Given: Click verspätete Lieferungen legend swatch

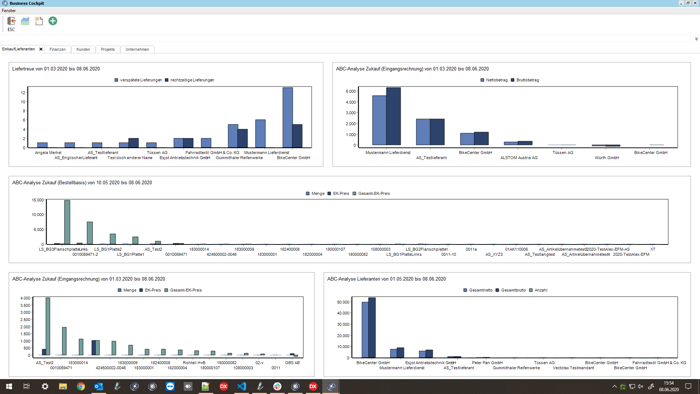Looking at the screenshot, I should point(116,80).
